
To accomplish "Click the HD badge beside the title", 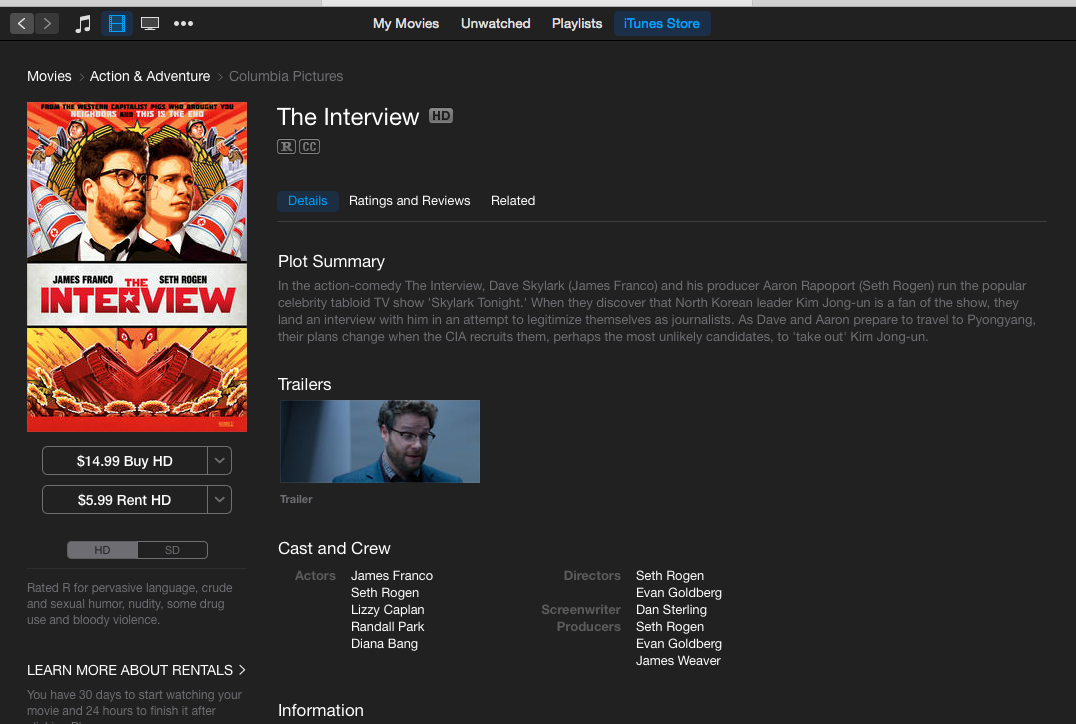I will click(441, 116).
